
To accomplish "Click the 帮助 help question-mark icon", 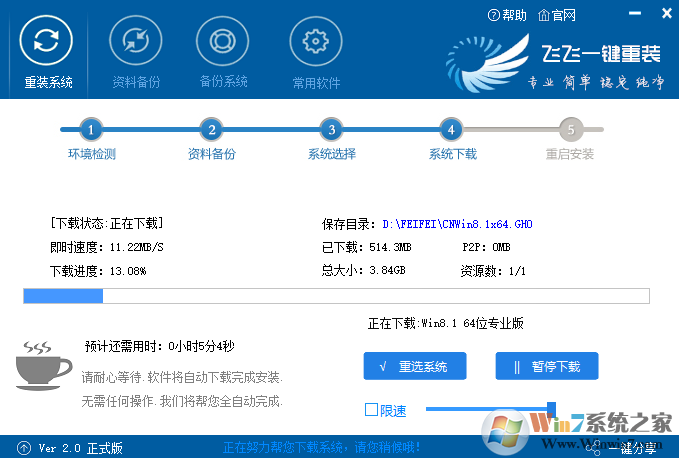I will [x=494, y=15].
